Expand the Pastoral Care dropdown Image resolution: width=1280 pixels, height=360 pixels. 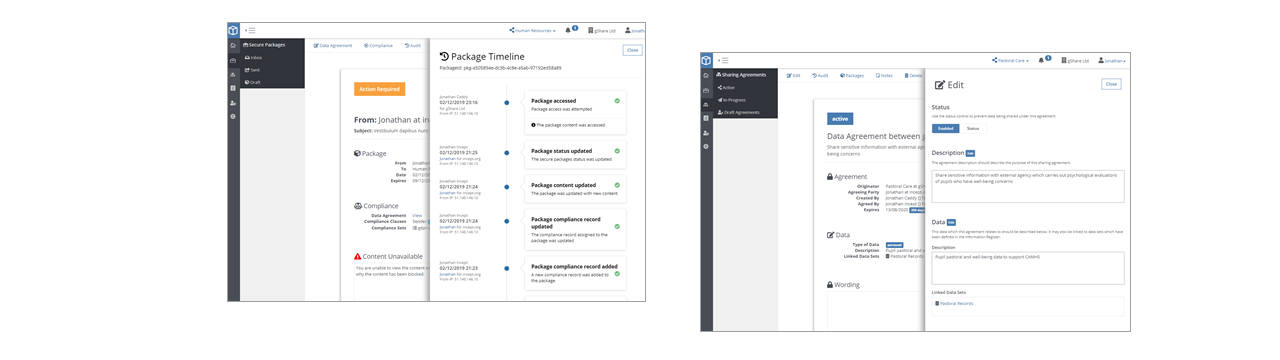[1010, 60]
